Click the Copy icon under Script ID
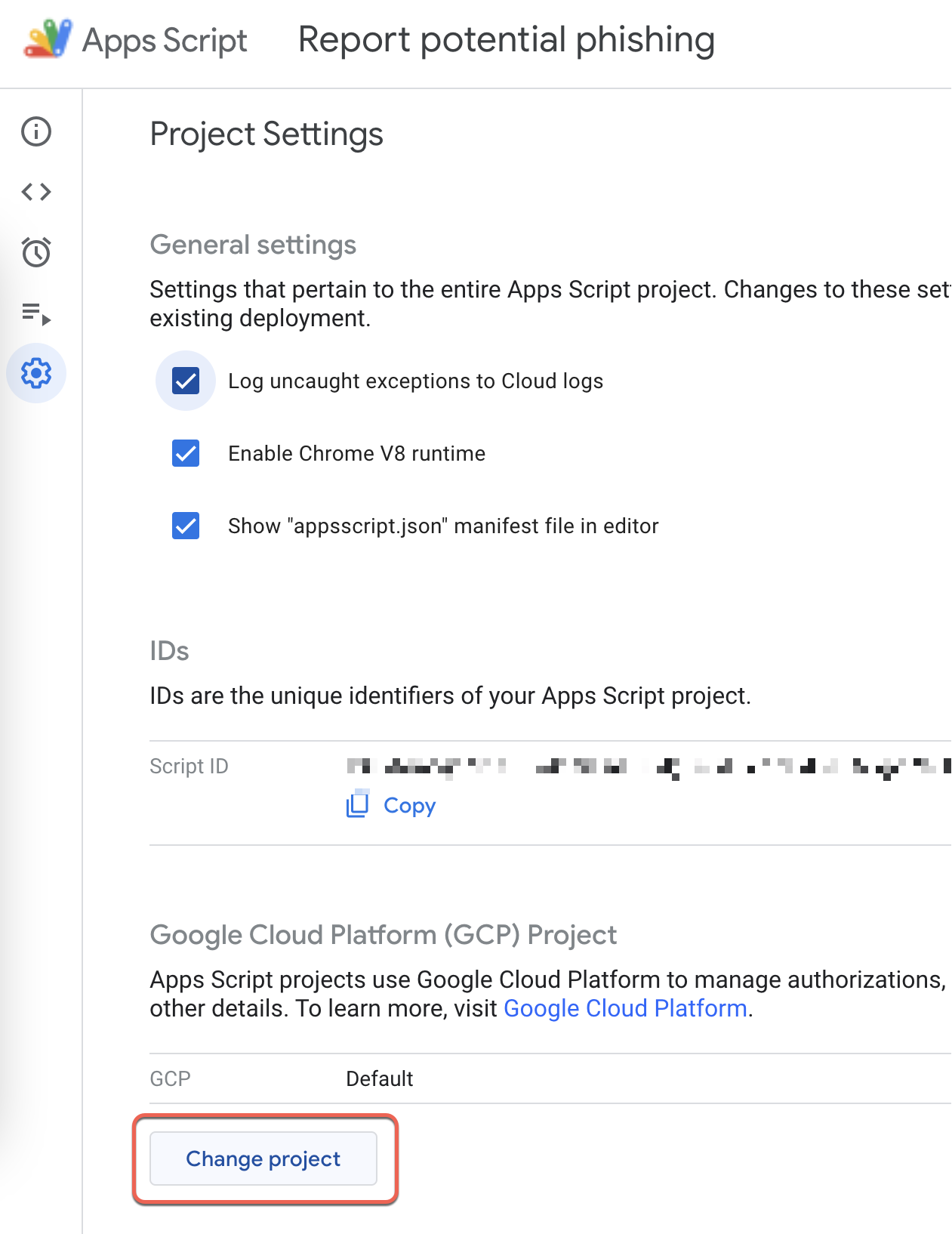The width and height of the screenshot is (952, 1234). 357,804
